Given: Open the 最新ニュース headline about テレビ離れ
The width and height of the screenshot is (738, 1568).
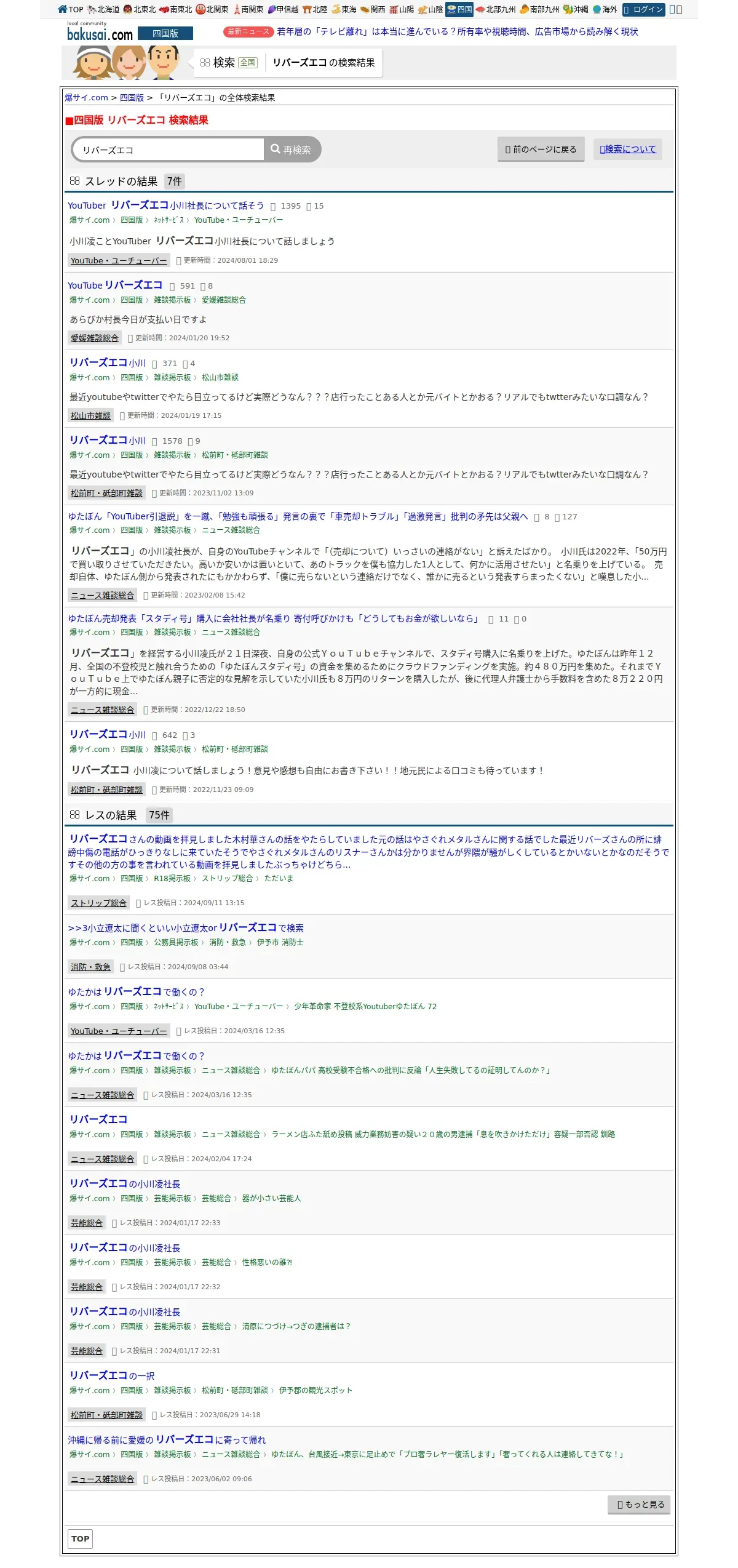Looking at the screenshot, I should coord(457,31).
